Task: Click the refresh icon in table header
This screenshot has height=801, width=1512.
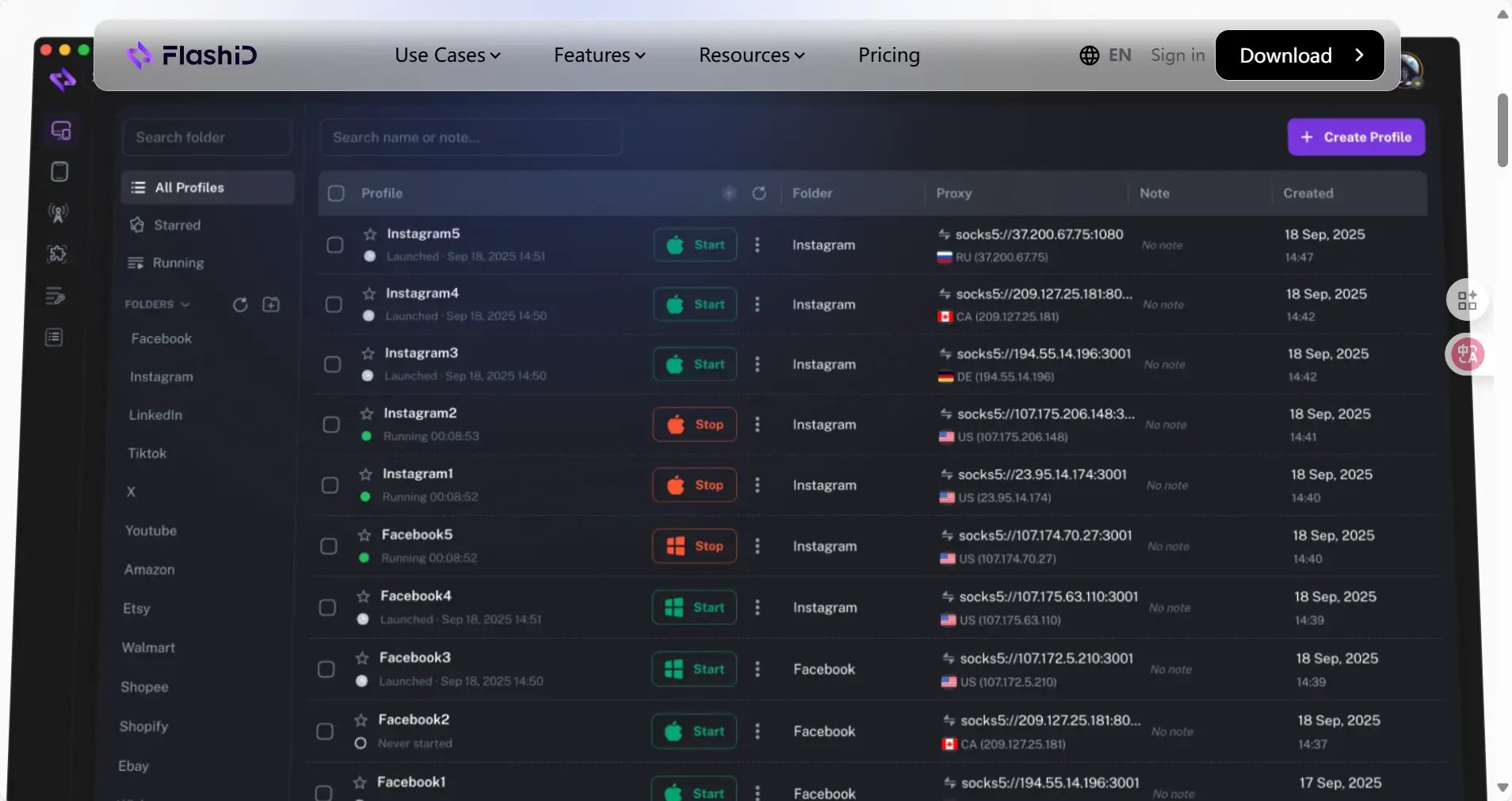Action: pyautogui.click(x=759, y=193)
